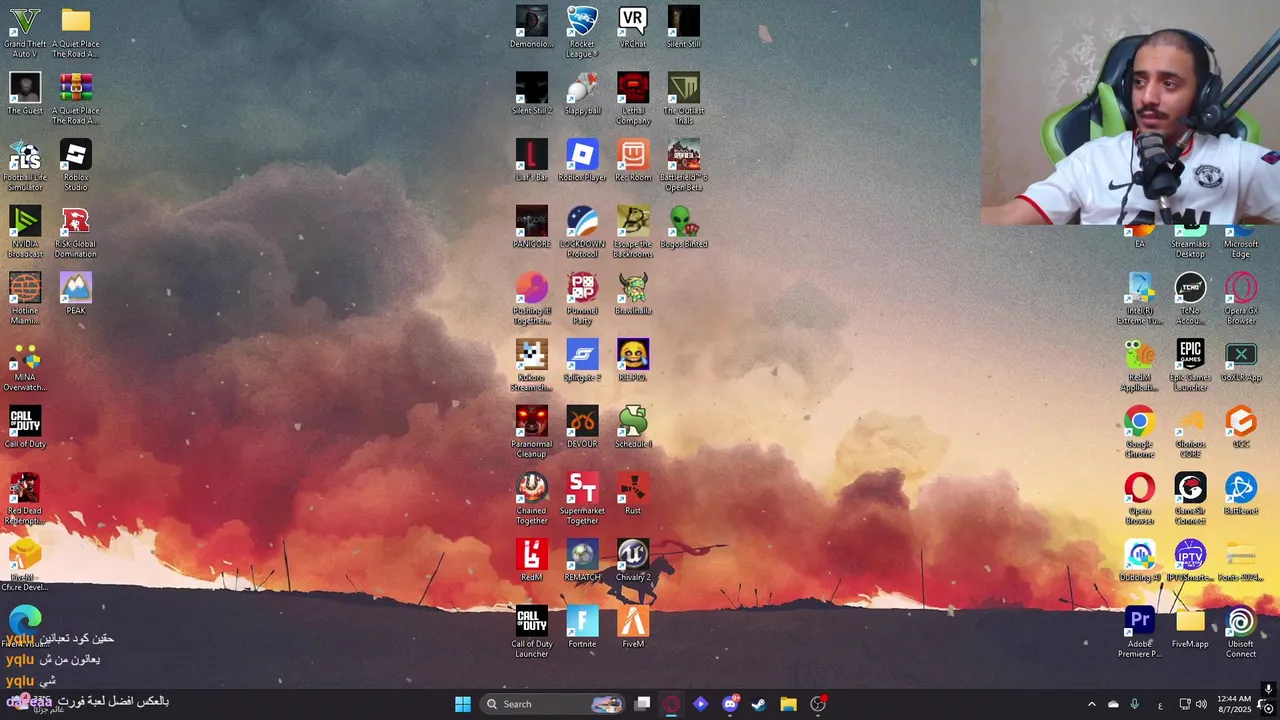Open Battlefield 6 Open Beta shortcut
The height and width of the screenshot is (720, 1280).
683,166
